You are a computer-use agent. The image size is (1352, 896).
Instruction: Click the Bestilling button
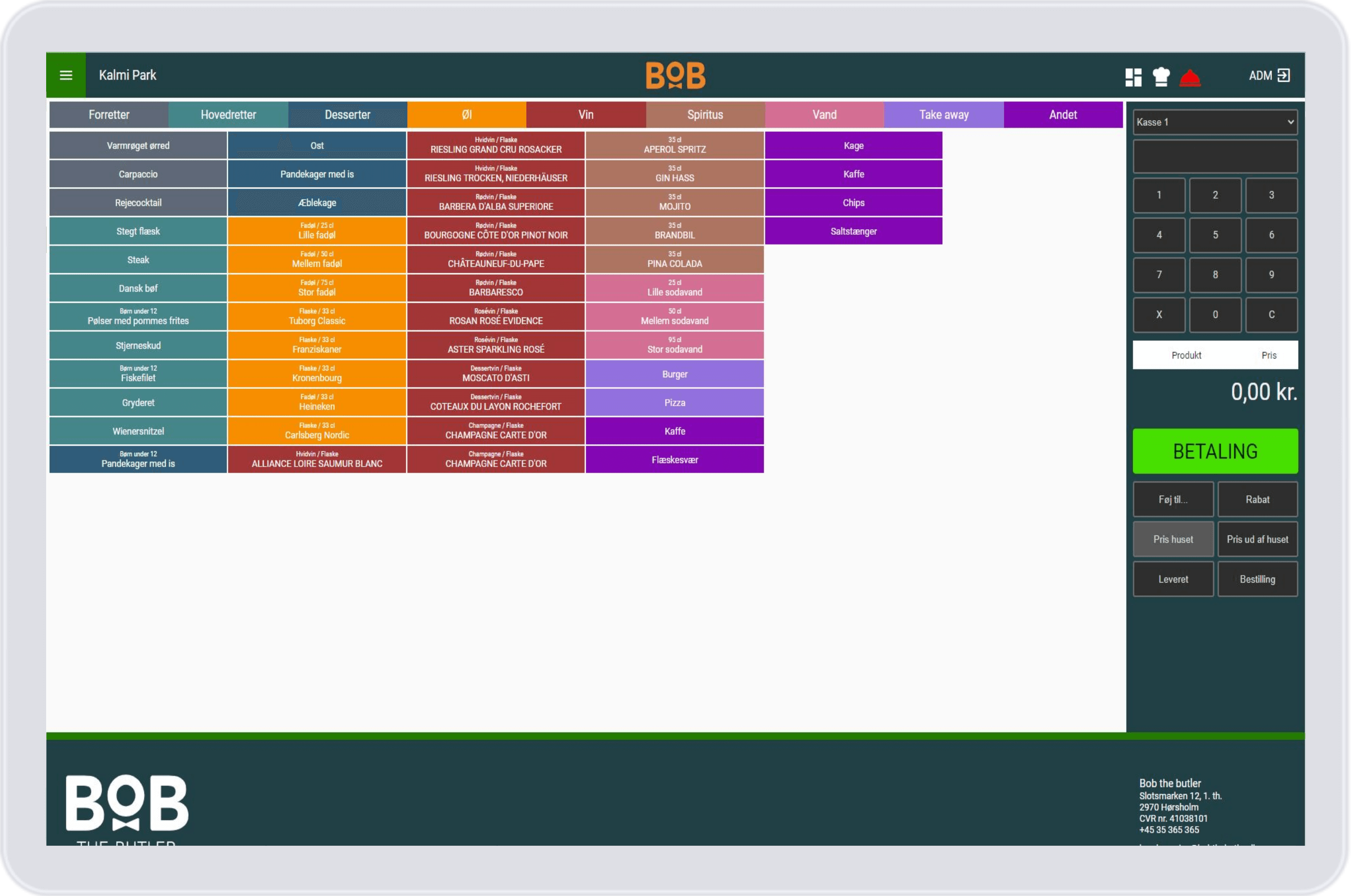[1257, 580]
